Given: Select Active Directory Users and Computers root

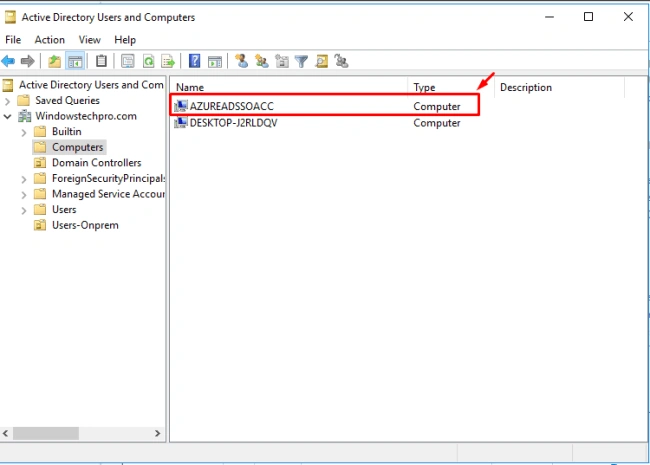Looking at the screenshot, I should click(x=91, y=85).
